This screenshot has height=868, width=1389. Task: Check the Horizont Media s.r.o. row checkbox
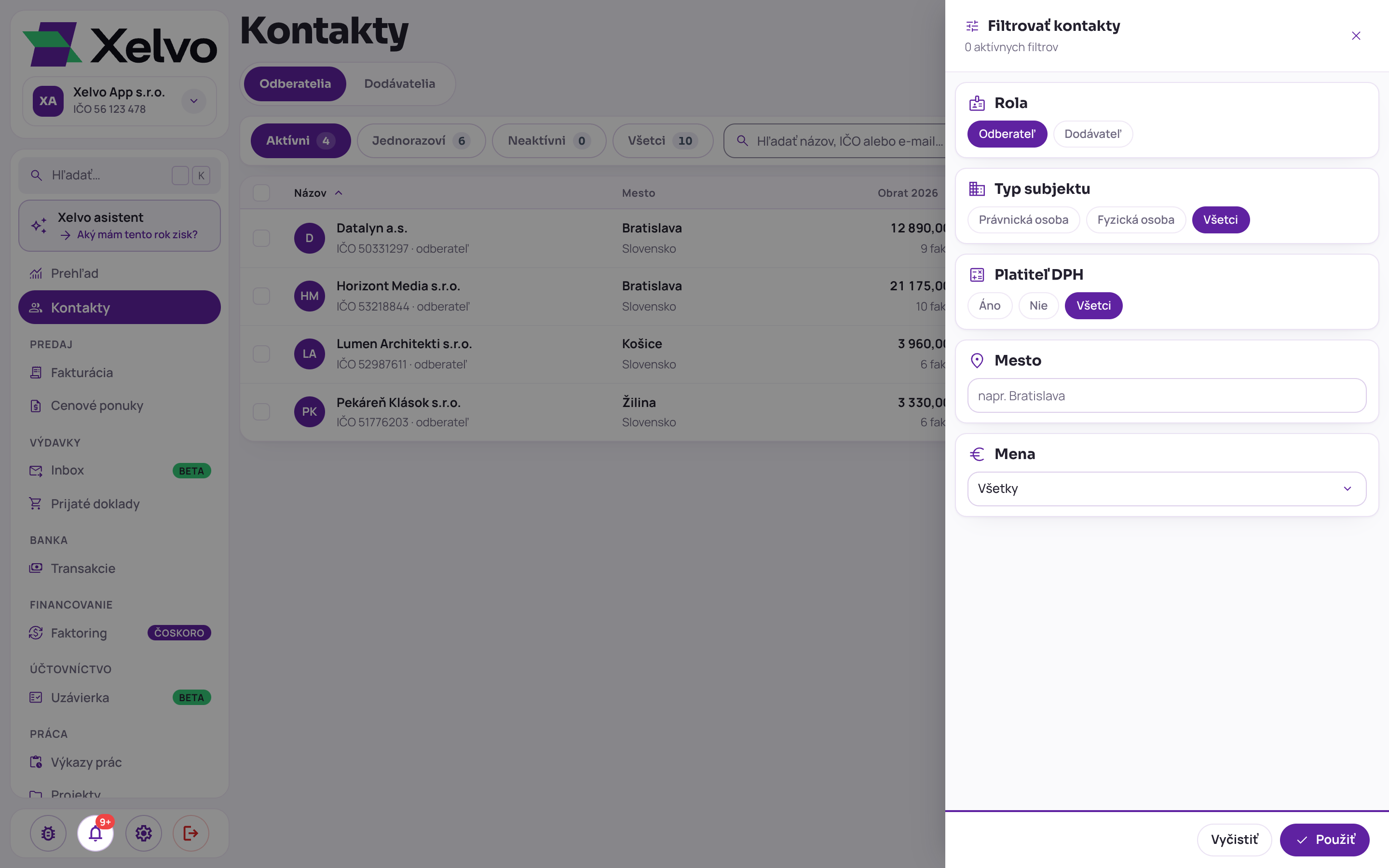[x=261, y=296]
